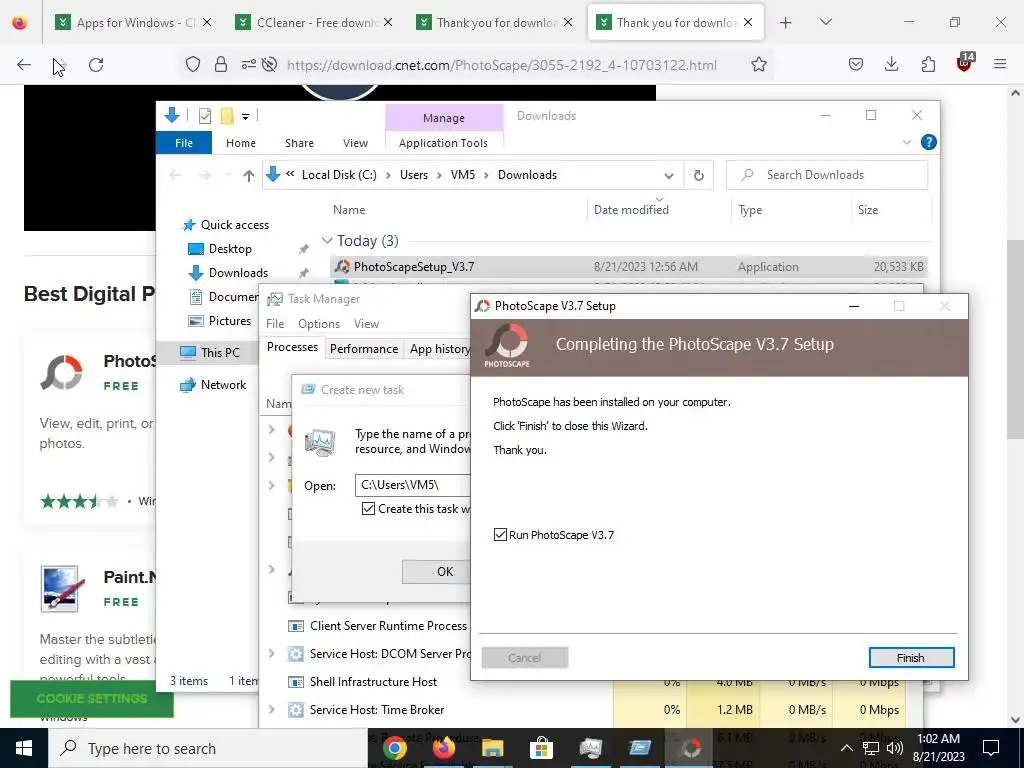Bookmark this page with star icon
This screenshot has height=768, width=1024.
(758, 65)
